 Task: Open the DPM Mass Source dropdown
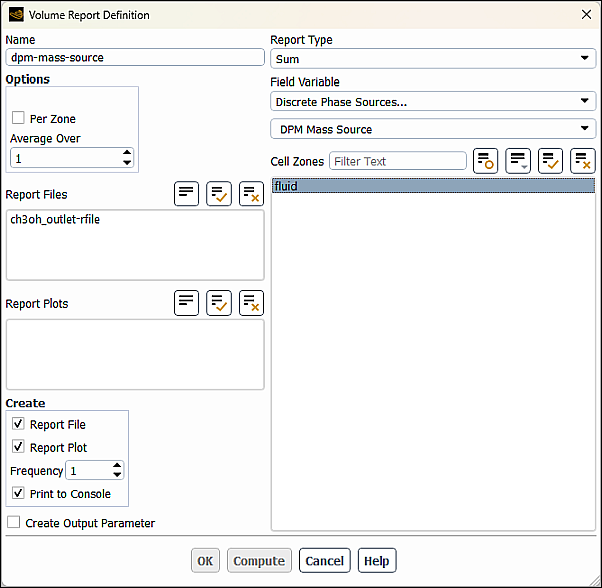[432, 129]
